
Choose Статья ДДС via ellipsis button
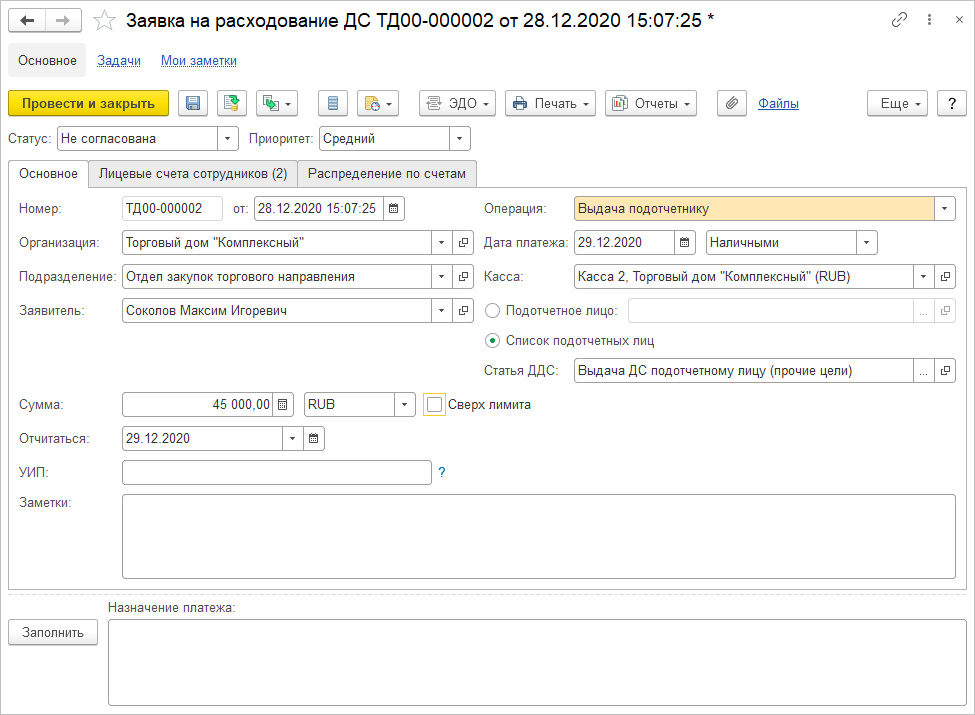[923, 371]
